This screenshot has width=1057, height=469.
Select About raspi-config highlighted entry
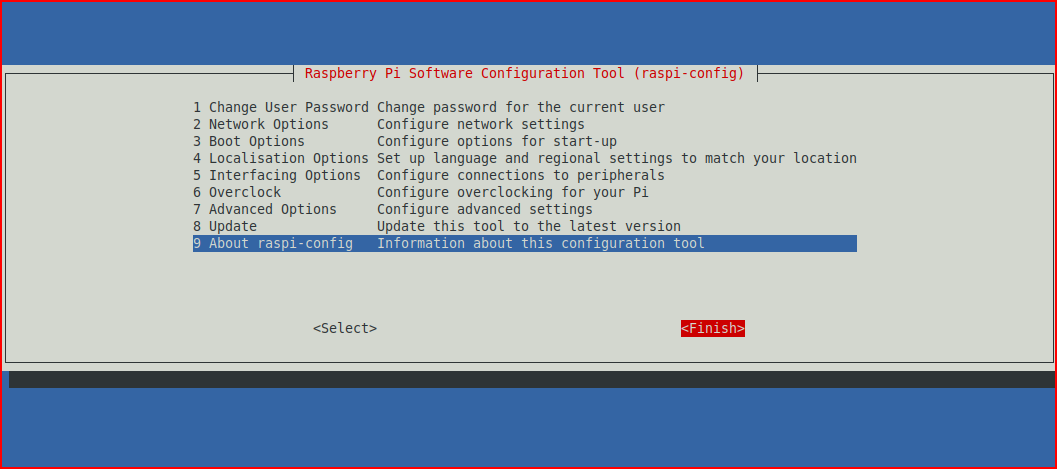tap(524, 243)
